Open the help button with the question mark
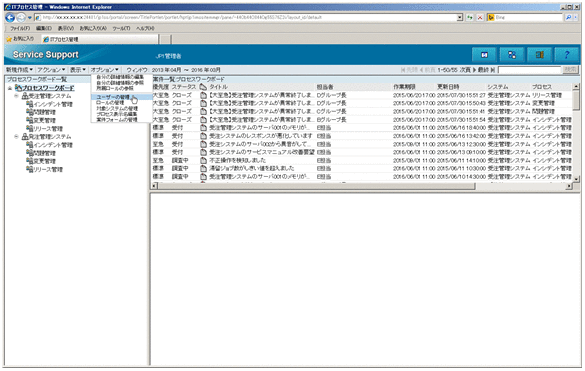The image size is (585, 371). pyautogui.click(x=566, y=55)
